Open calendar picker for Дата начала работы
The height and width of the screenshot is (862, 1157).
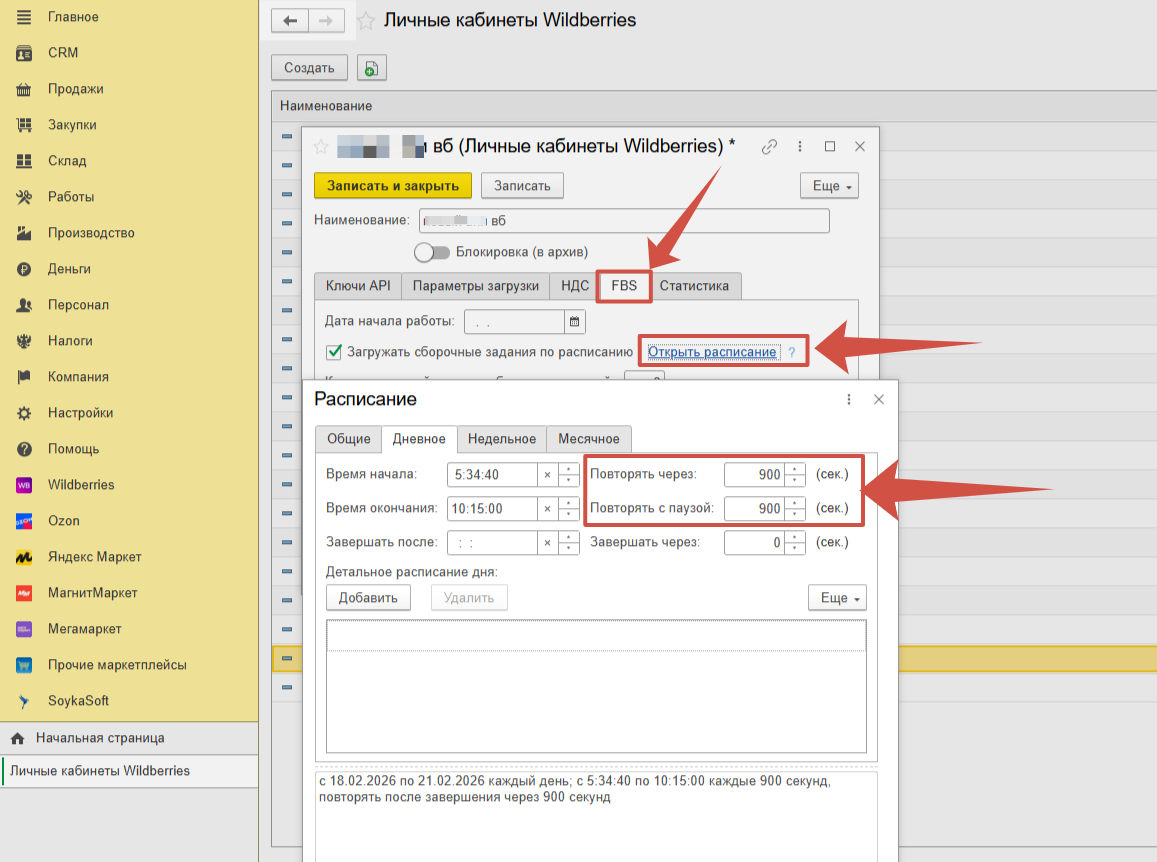[575, 322]
